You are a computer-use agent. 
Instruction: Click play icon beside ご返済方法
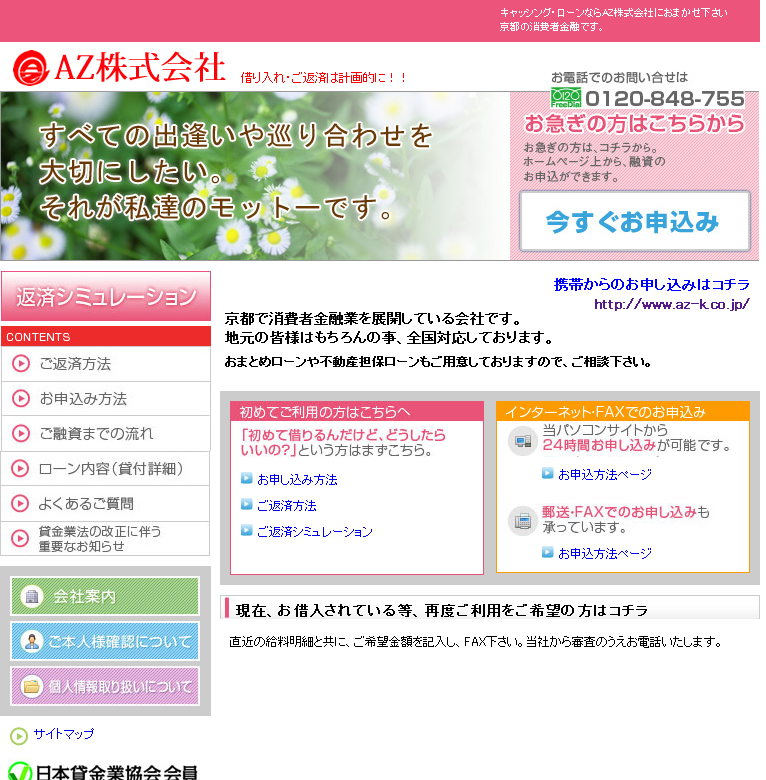tap(21, 364)
